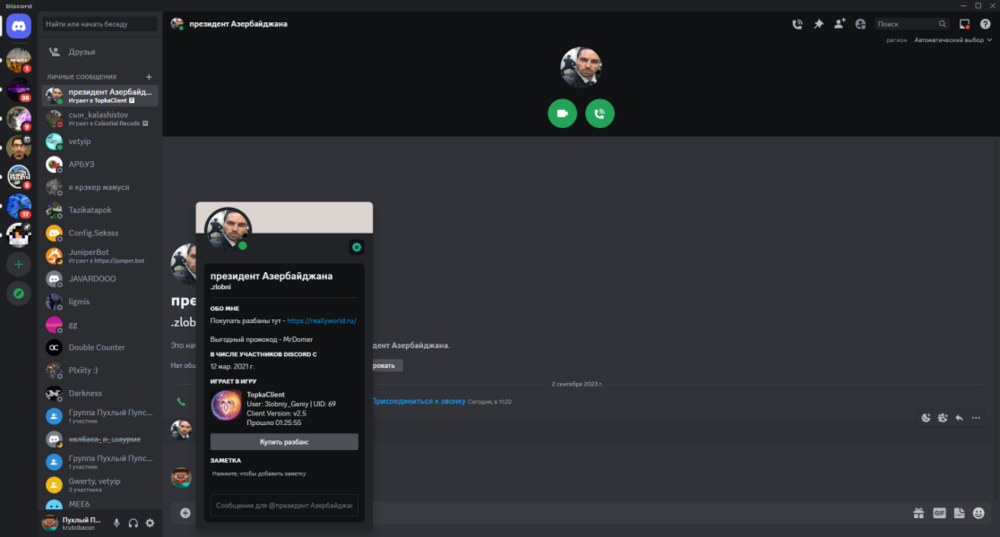Screen dimensions: 1000x537
Task: Open sticker picker icon
Action: click(959, 513)
